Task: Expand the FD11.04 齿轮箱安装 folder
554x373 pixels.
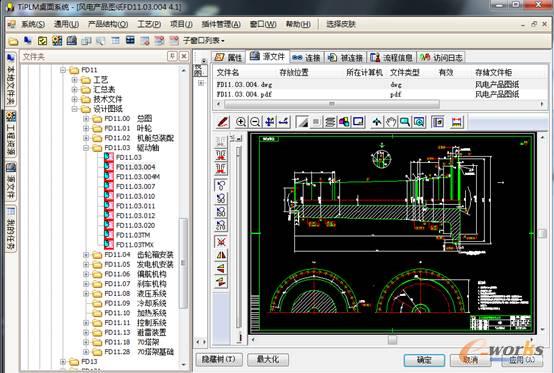Action: click(x=86, y=255)
